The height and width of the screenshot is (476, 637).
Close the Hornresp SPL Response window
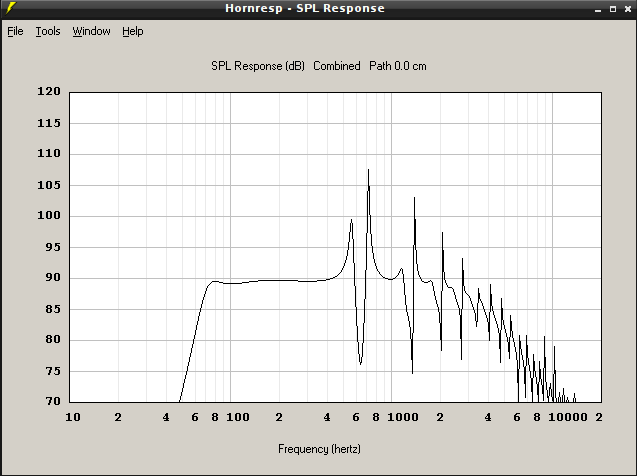click(628, 9)
